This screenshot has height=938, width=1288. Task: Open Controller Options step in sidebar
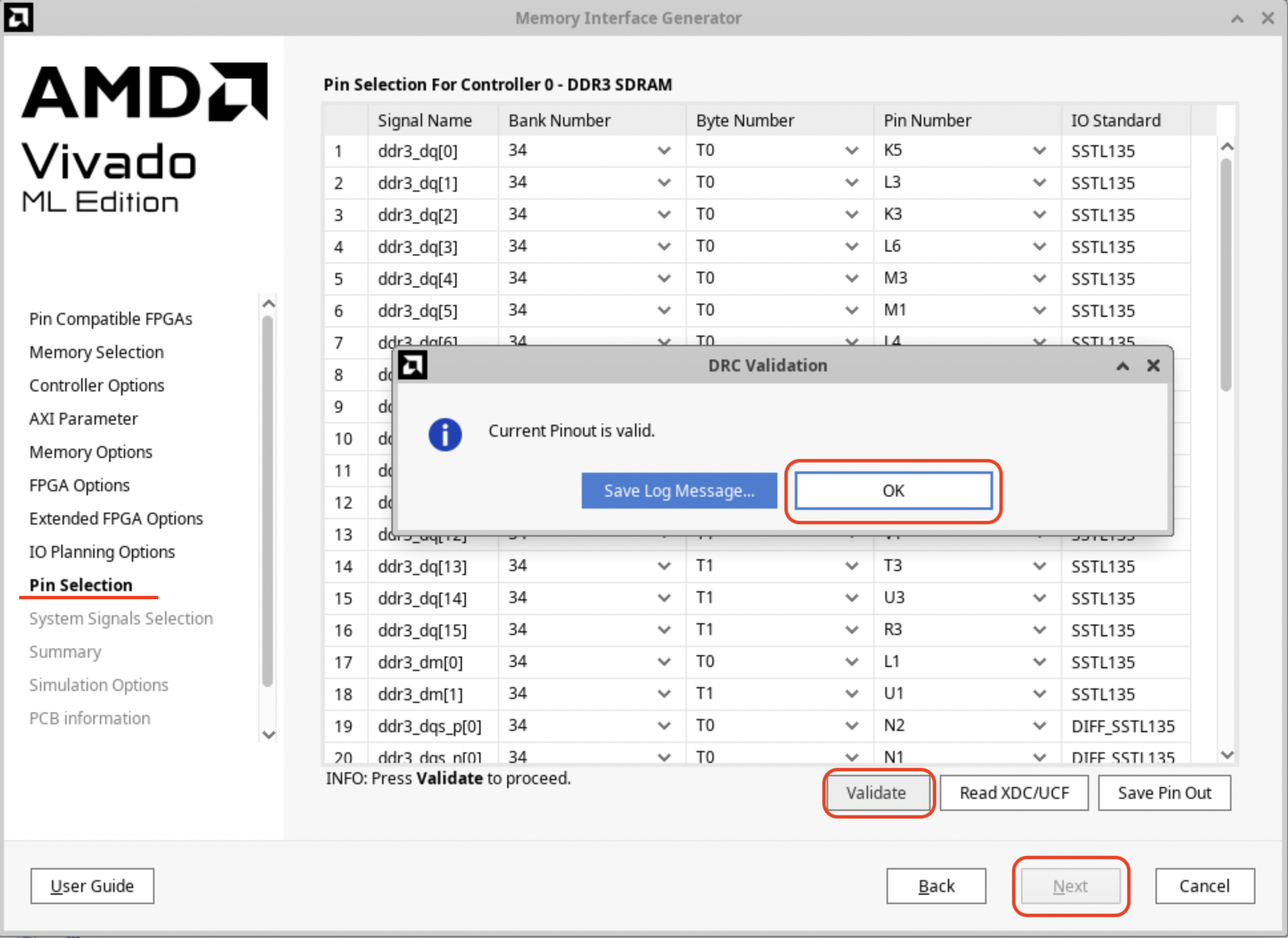click(97, 385)
